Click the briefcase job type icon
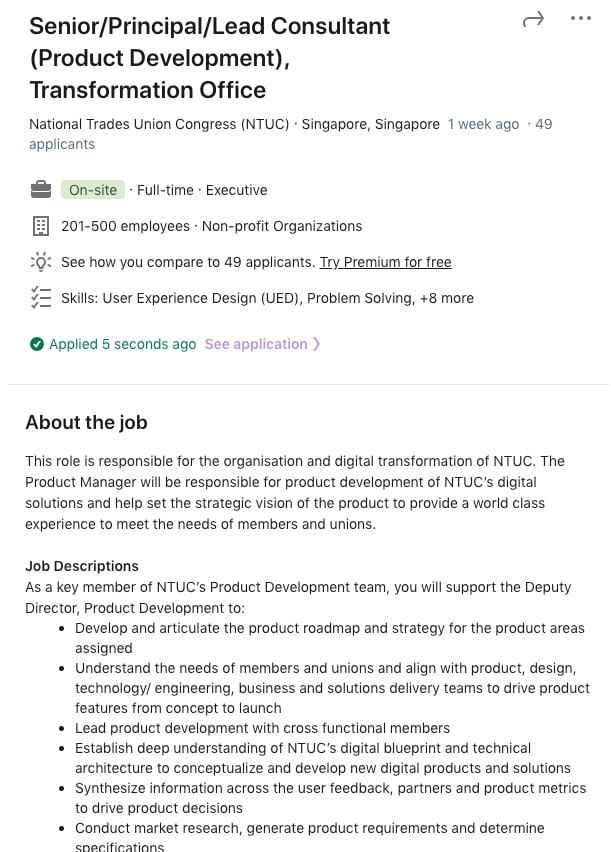This screenshot has width=611, height=852. (x=41, y=189)
